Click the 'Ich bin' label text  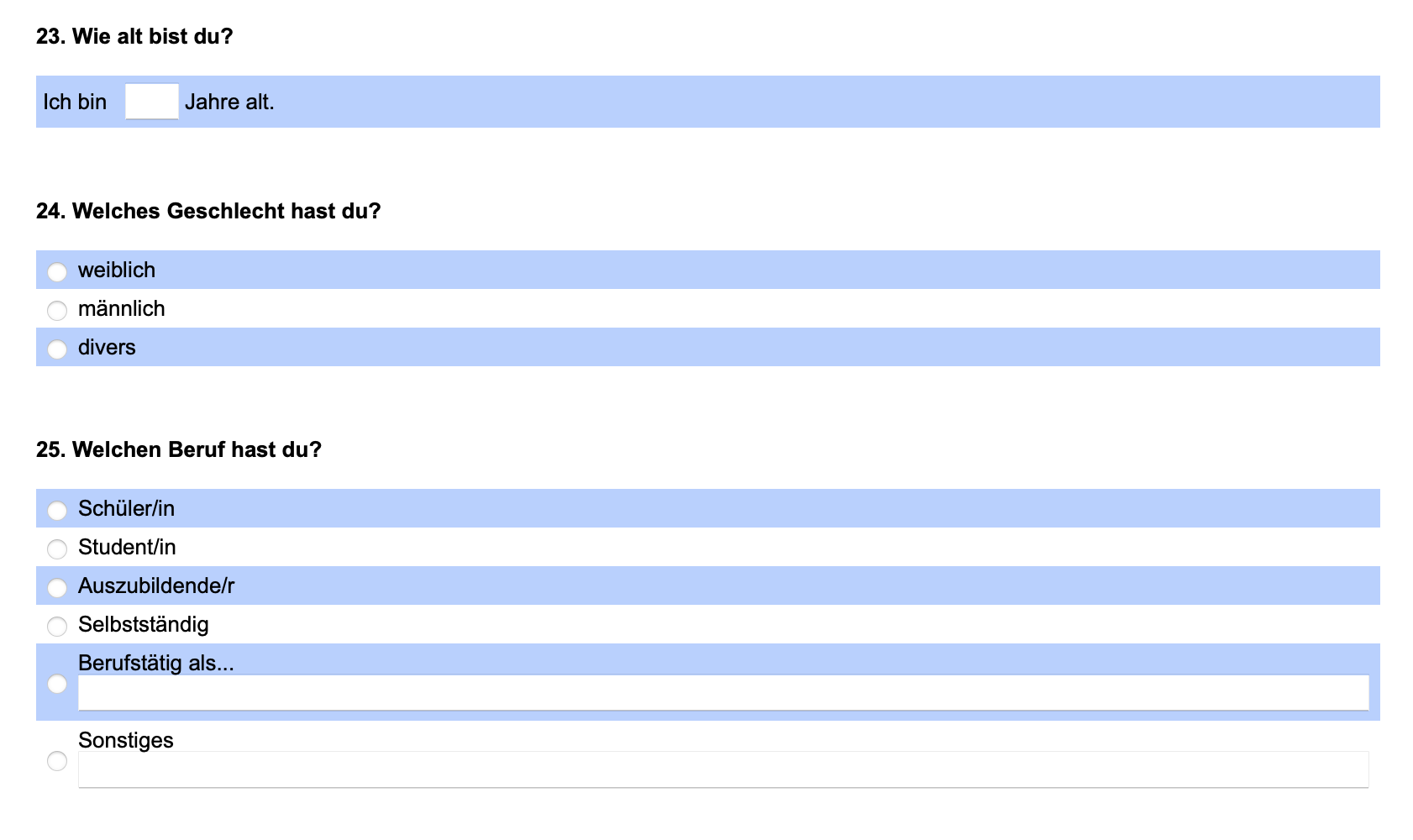coord(75,102)
